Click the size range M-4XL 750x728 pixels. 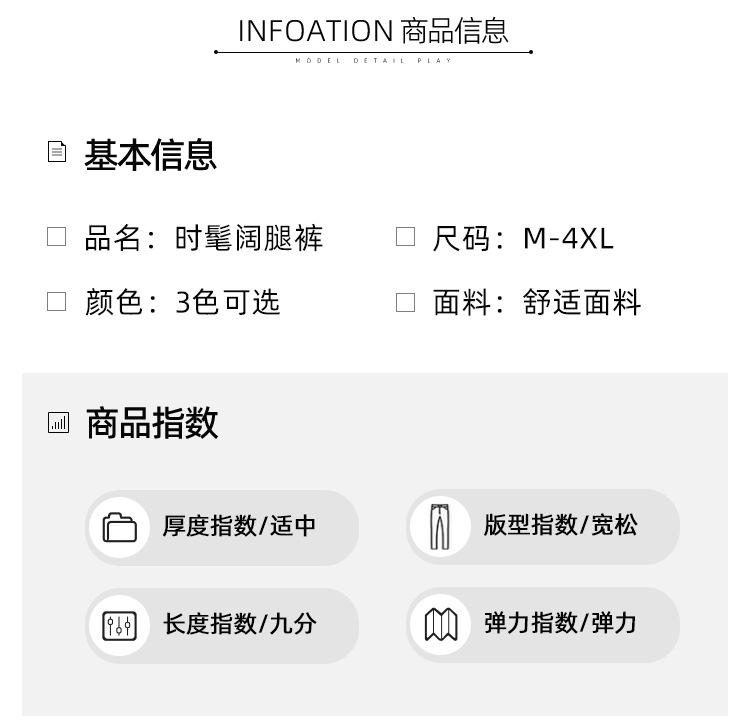(x=568, y=238)
